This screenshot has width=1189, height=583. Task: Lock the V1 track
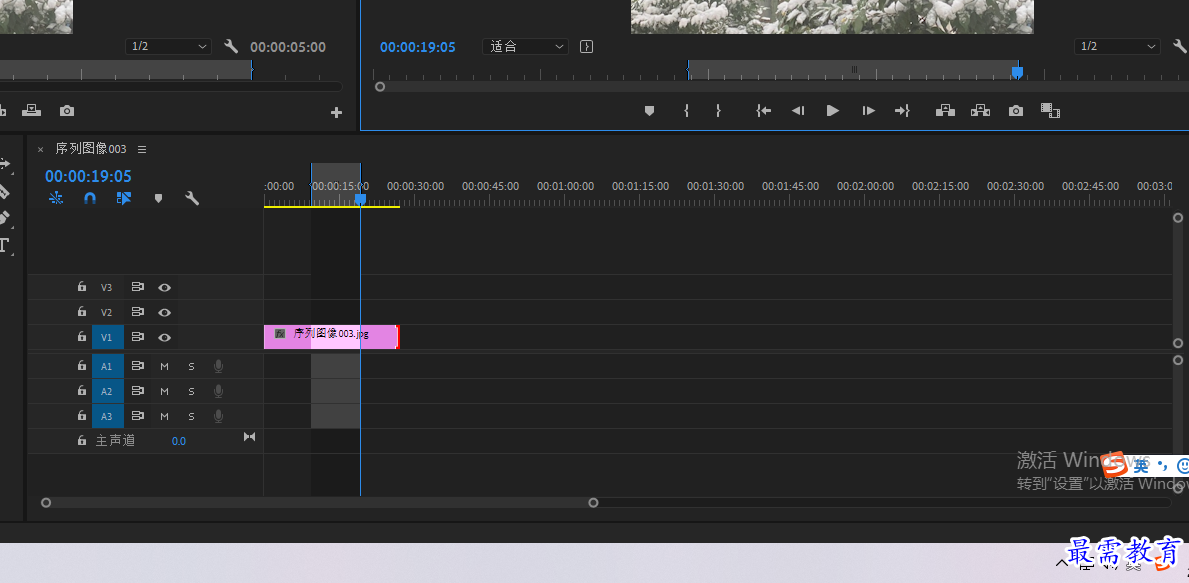tap(82, 337)
